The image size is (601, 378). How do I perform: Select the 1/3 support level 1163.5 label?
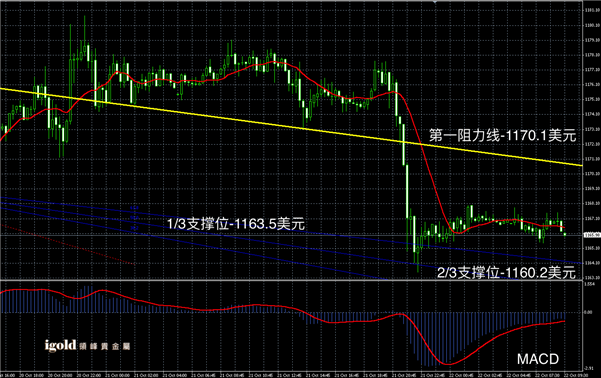click(x=236, y=224)
